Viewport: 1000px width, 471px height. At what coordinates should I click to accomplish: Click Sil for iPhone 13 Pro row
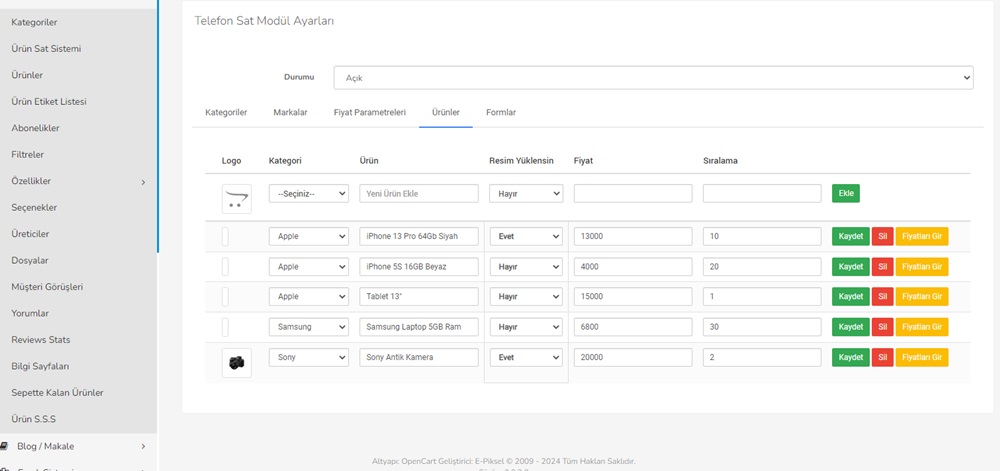(883, 236)
